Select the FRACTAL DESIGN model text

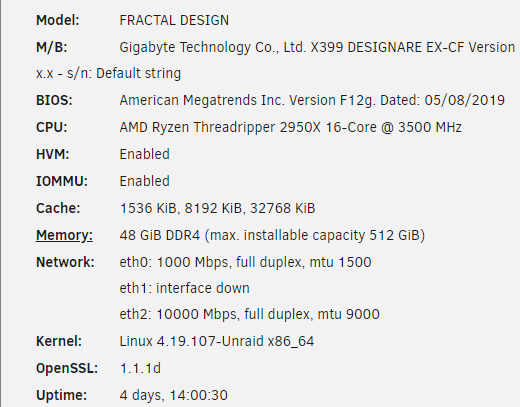pyautogui.click(x=174, y=20)
